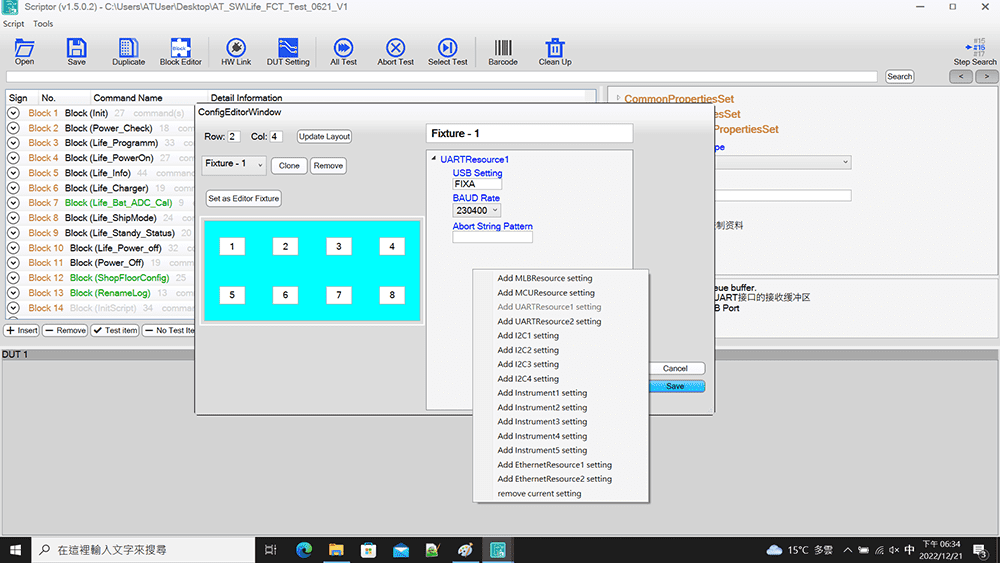Select fixture slot 6 in the layout
1000x563 pixels.
[x=285, y=295]
